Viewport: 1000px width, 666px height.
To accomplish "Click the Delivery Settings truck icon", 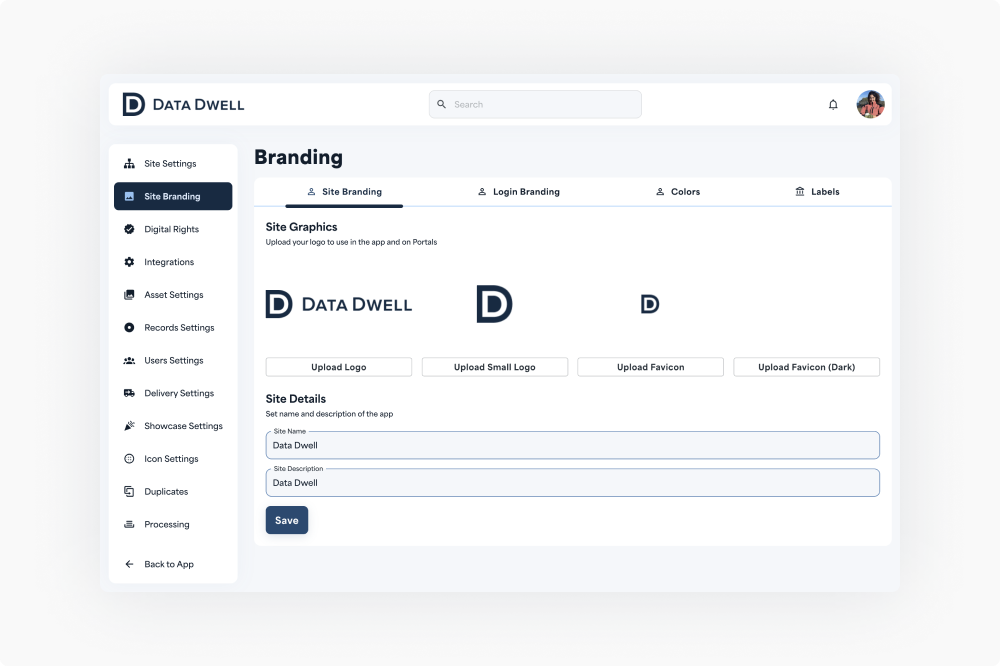I will point(129,393).
